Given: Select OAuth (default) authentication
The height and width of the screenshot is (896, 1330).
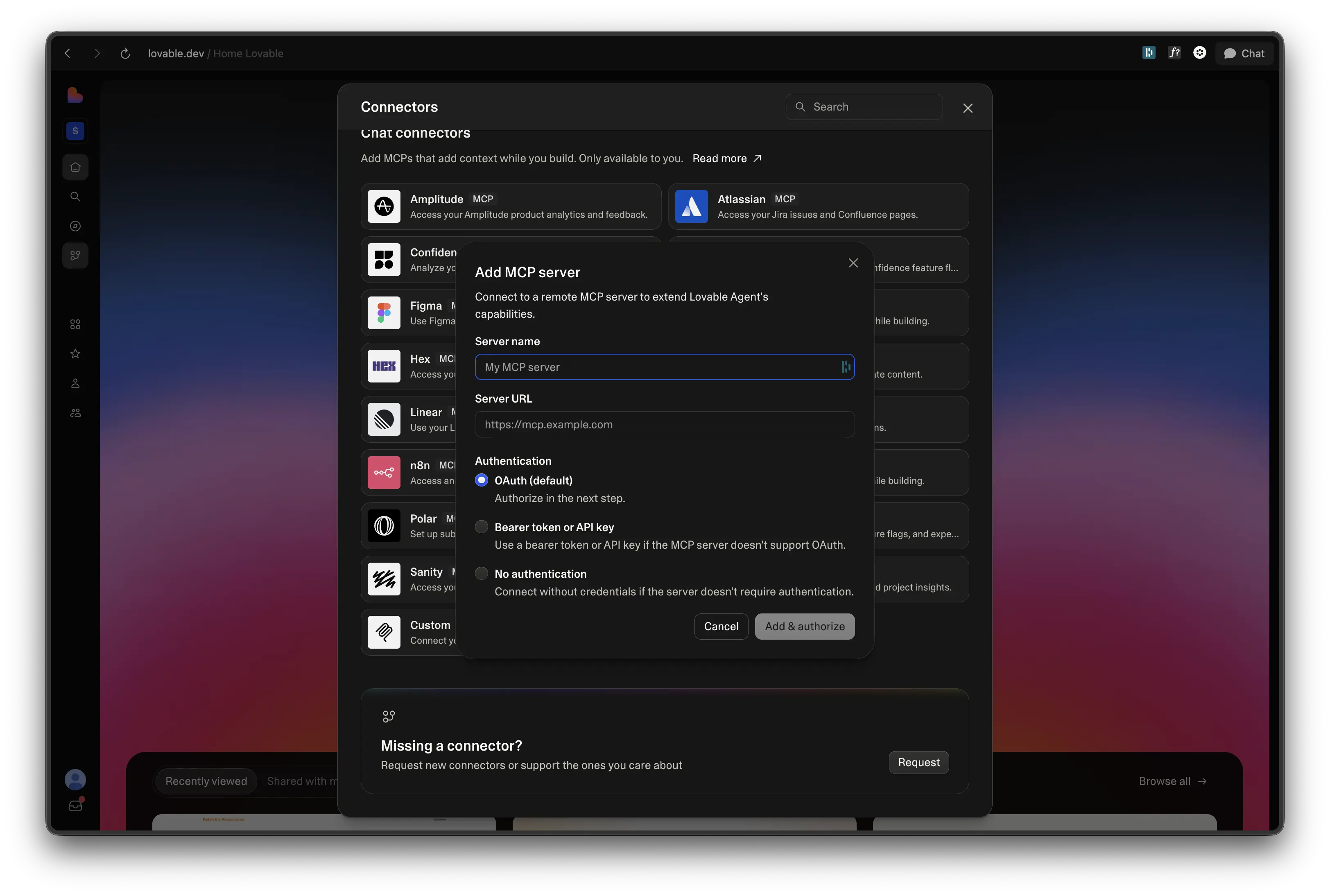Looking at the screenshot, I should (482, 480).
